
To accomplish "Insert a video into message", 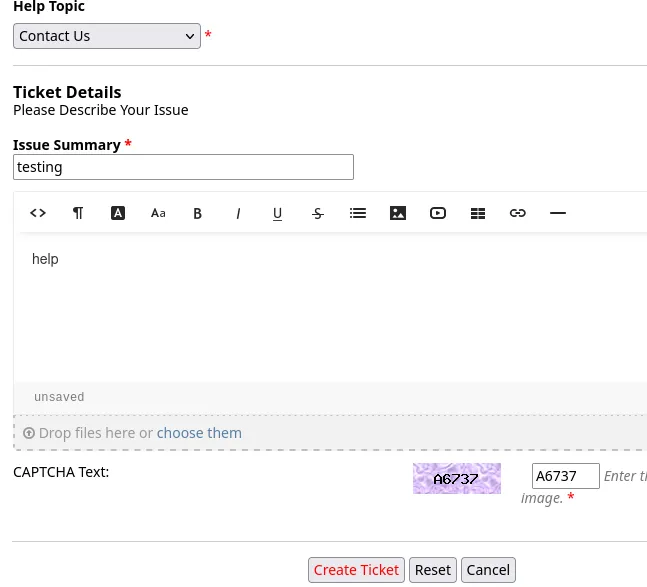I will [x=438, y=213].
